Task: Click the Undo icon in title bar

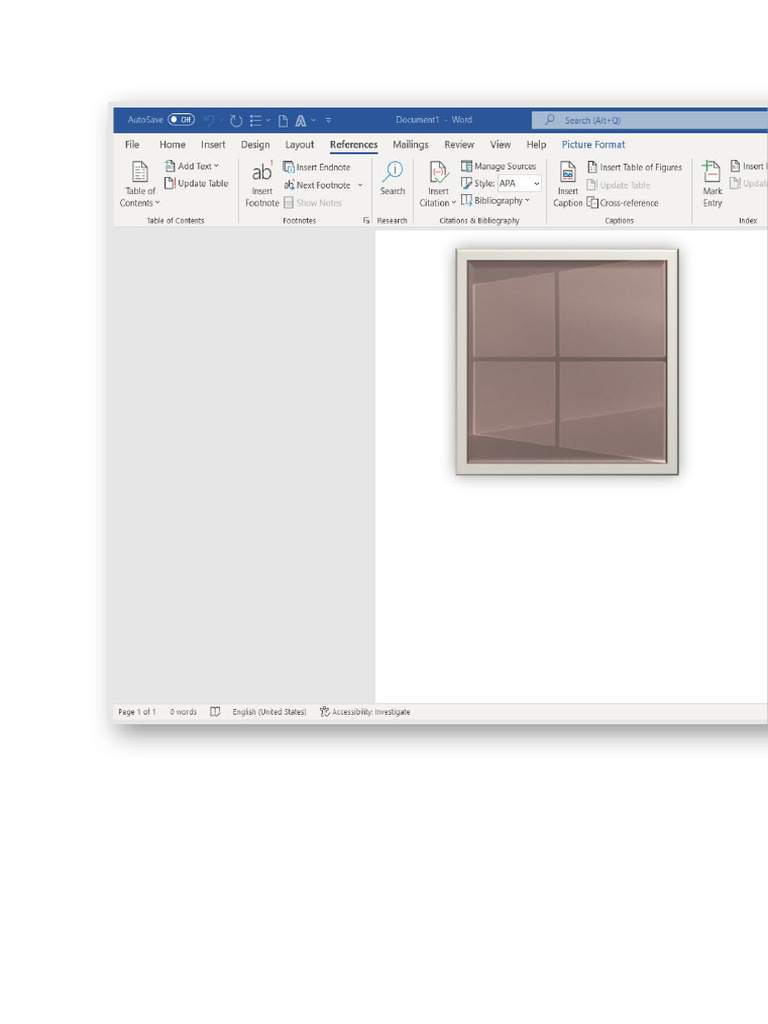Action: pos(210,120)
